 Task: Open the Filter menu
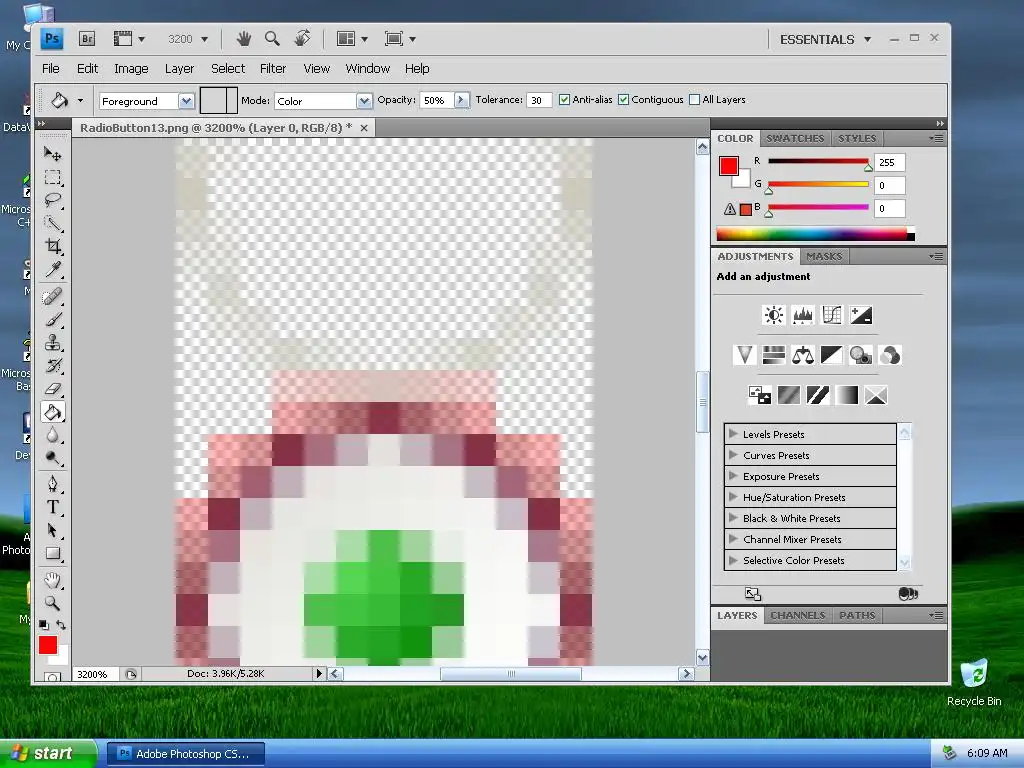click(273, 69)
